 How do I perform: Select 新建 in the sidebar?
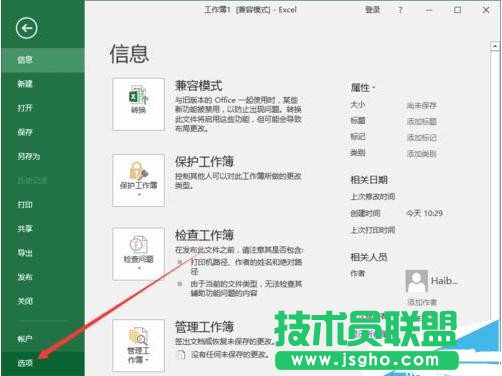point(43,84)
